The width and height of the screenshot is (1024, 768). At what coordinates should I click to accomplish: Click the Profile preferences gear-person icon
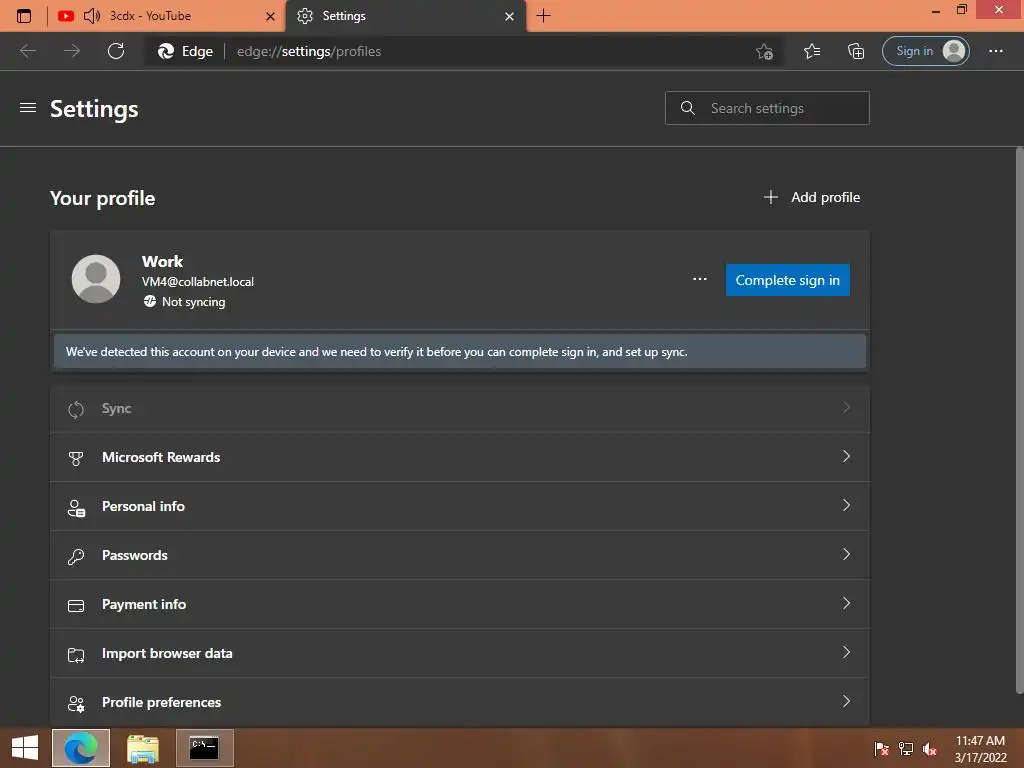pos(76,704)
